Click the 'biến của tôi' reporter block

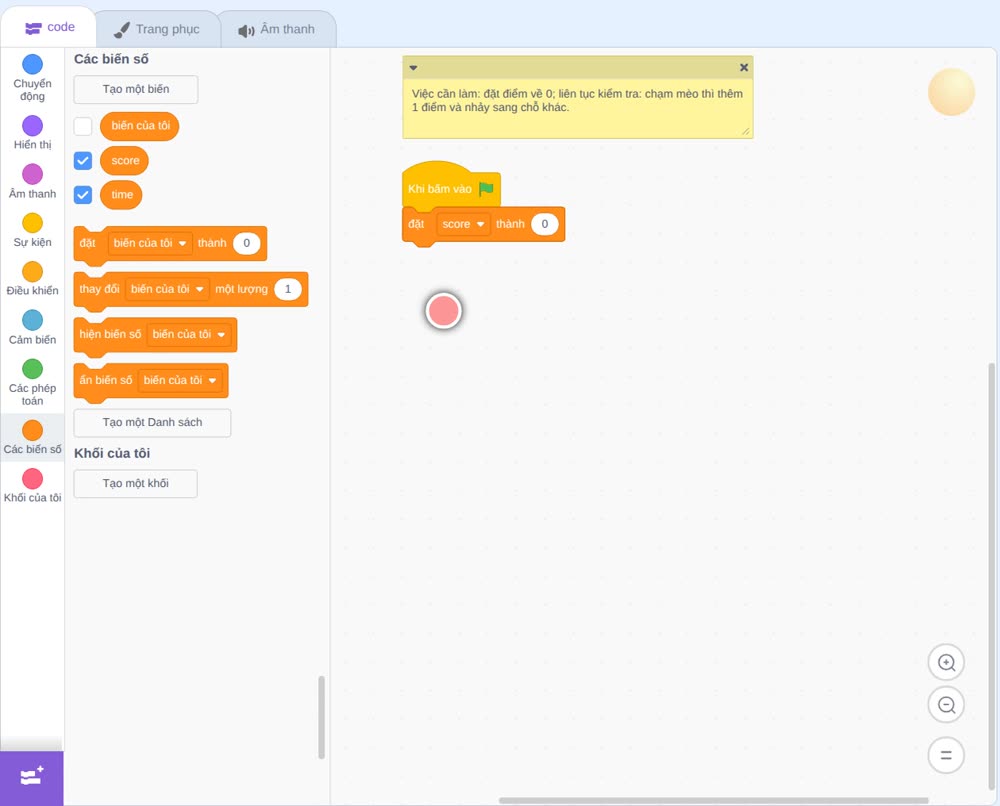(140, 126)
